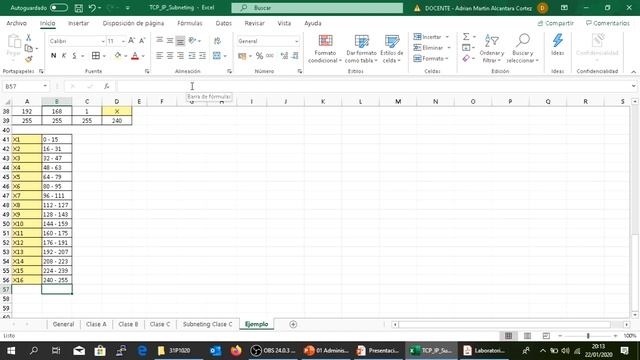Open Ordenar y filtrar menu

point(491,49)
